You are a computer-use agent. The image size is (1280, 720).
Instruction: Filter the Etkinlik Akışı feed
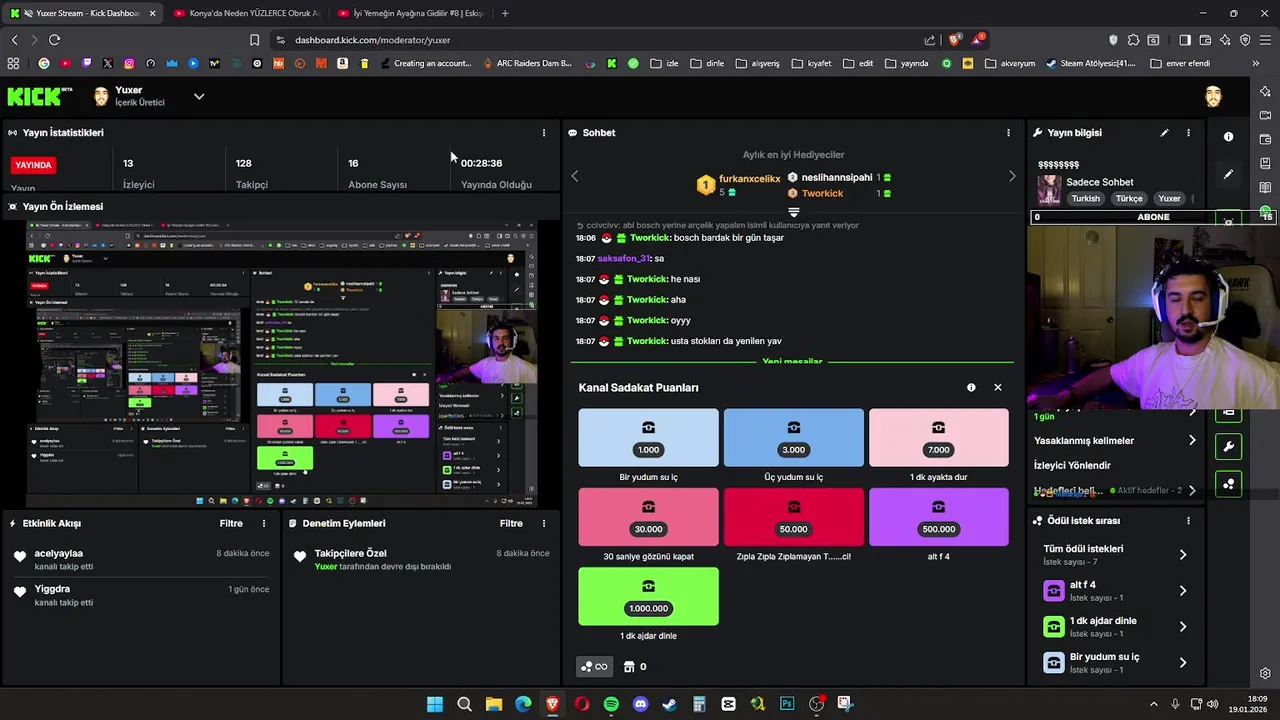point(231,523)
